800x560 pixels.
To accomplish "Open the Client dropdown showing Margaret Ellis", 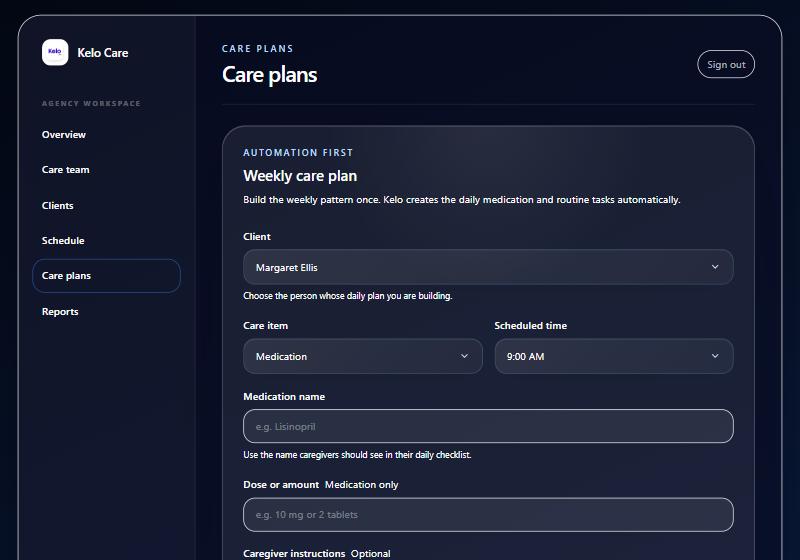I will pyautogui.click(x=488, y=267).
